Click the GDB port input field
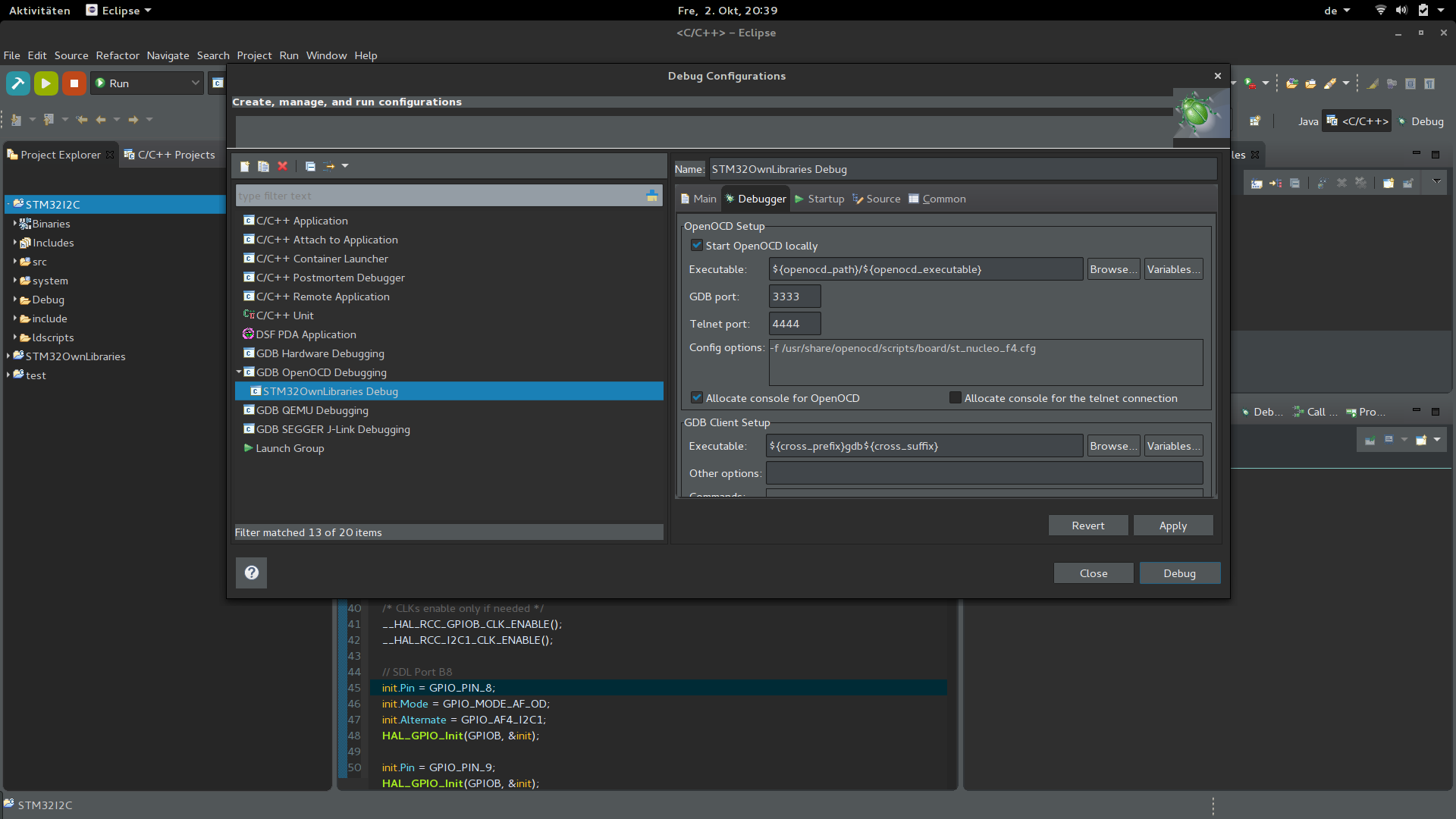The width and height of the screenshot is (1456, 819). pos(794,297)
